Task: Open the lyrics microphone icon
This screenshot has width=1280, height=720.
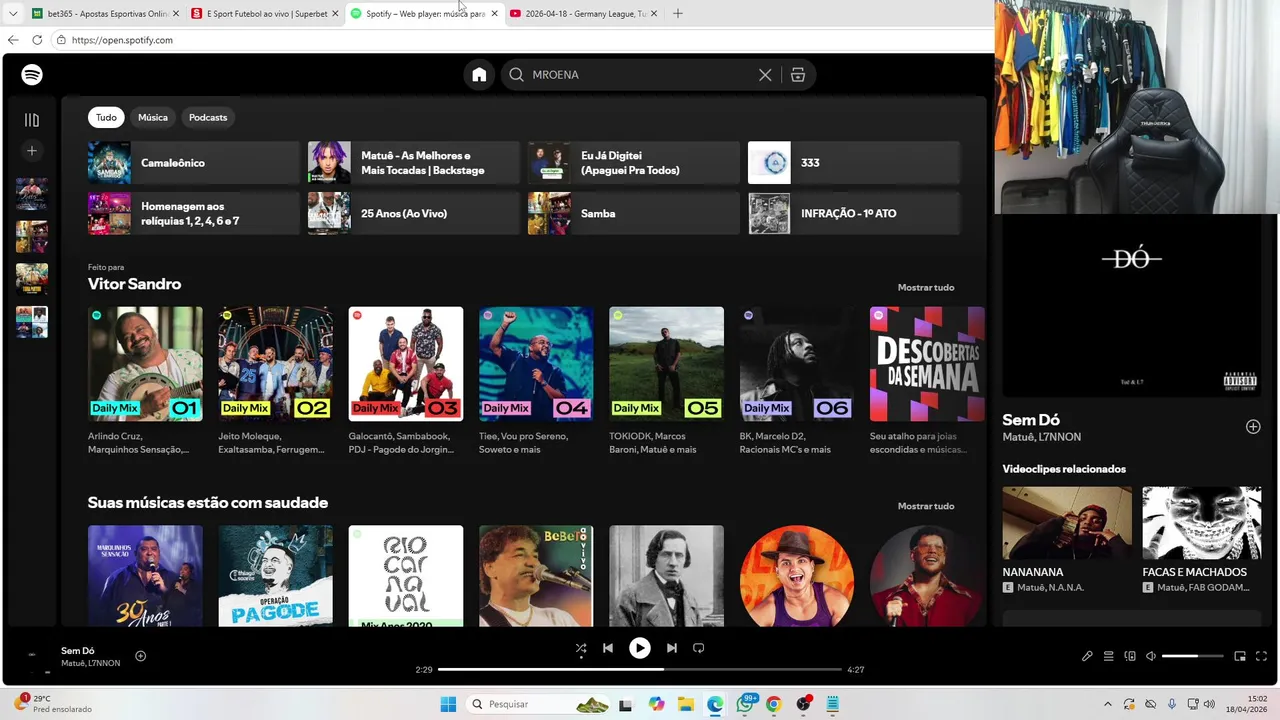Action: coord(1087,657)
